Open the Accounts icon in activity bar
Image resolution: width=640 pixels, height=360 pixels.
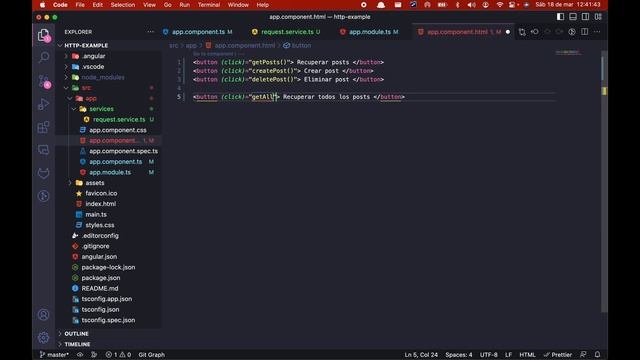[x=44, y=315]
